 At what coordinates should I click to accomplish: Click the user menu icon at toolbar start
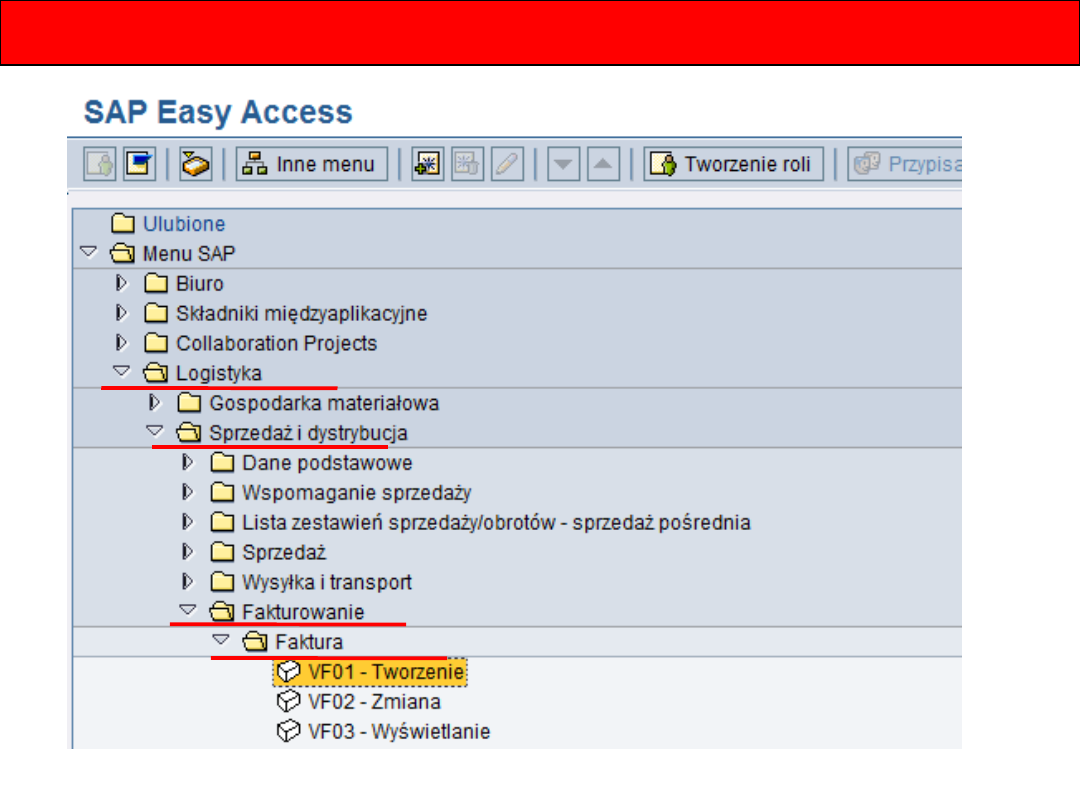(100, 165)
